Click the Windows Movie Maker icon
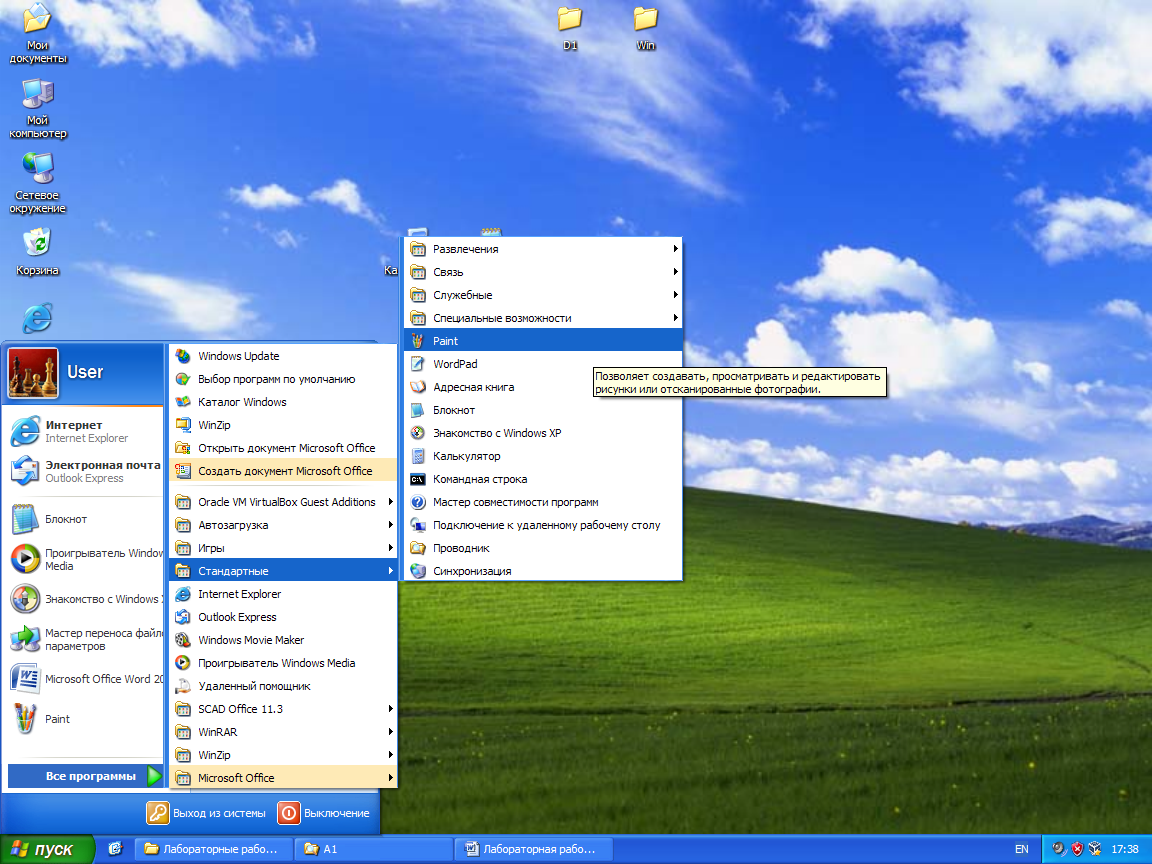The width and height of the screenshot is (1152, 864). [x=183, y=640]
